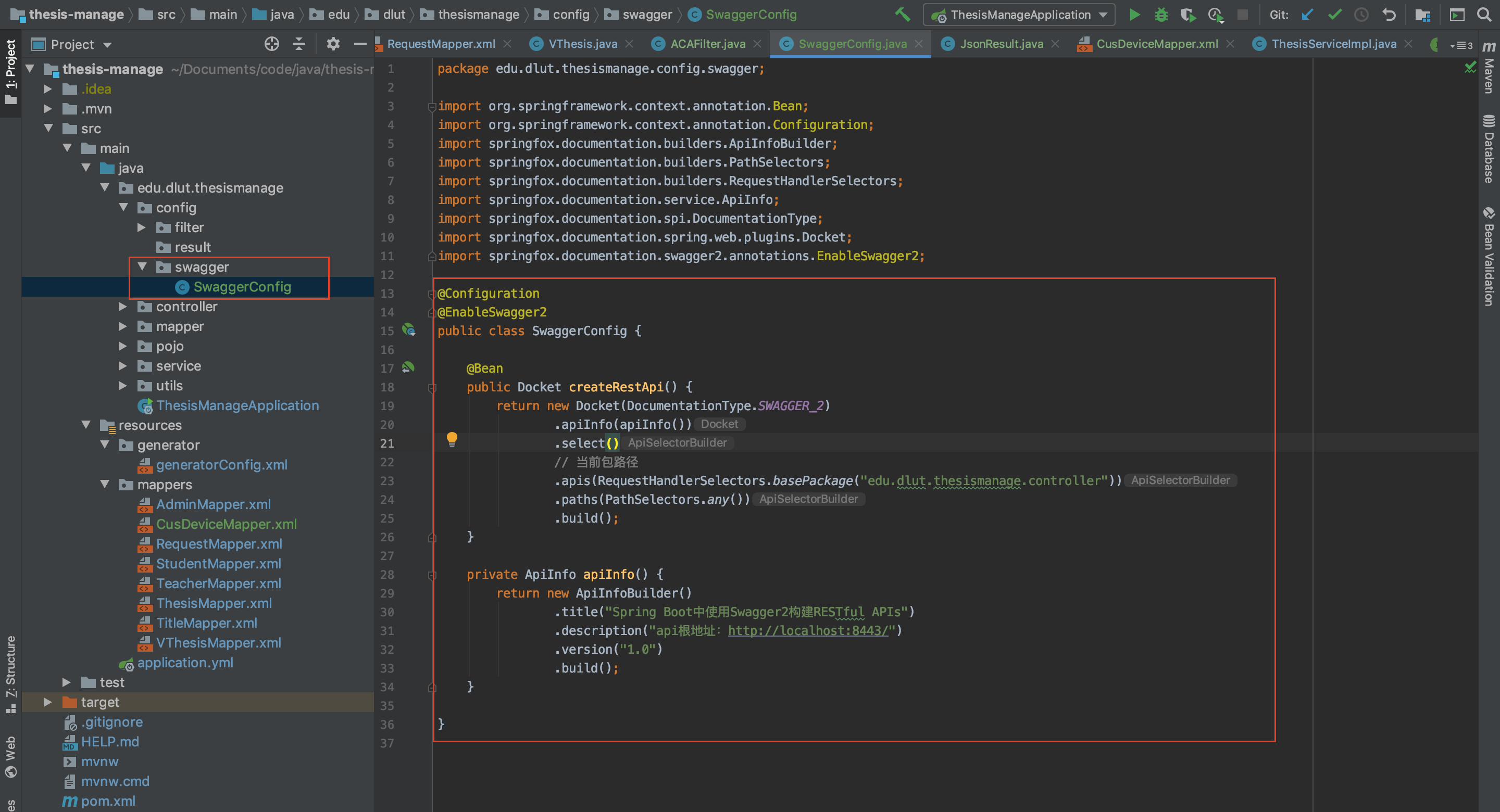Click Git update project arrow icon
The height and width of the screenshot is (812, 1500).
click(x=1307, y=15)
